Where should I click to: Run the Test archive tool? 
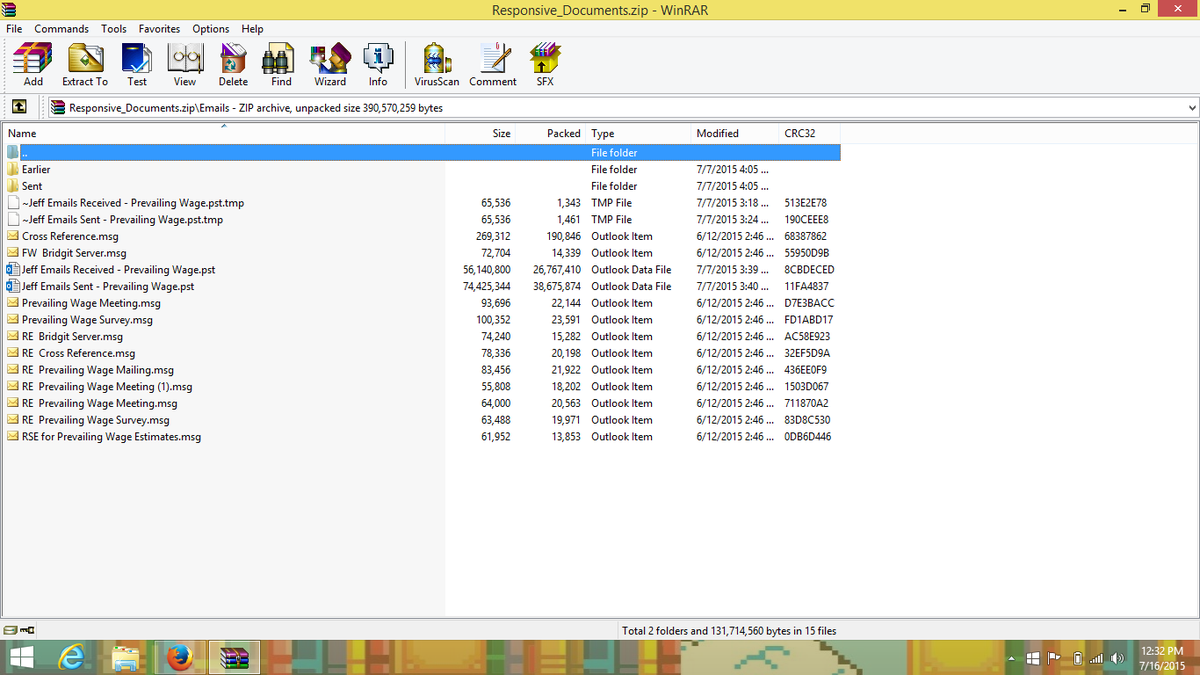(x=137, y=65)
